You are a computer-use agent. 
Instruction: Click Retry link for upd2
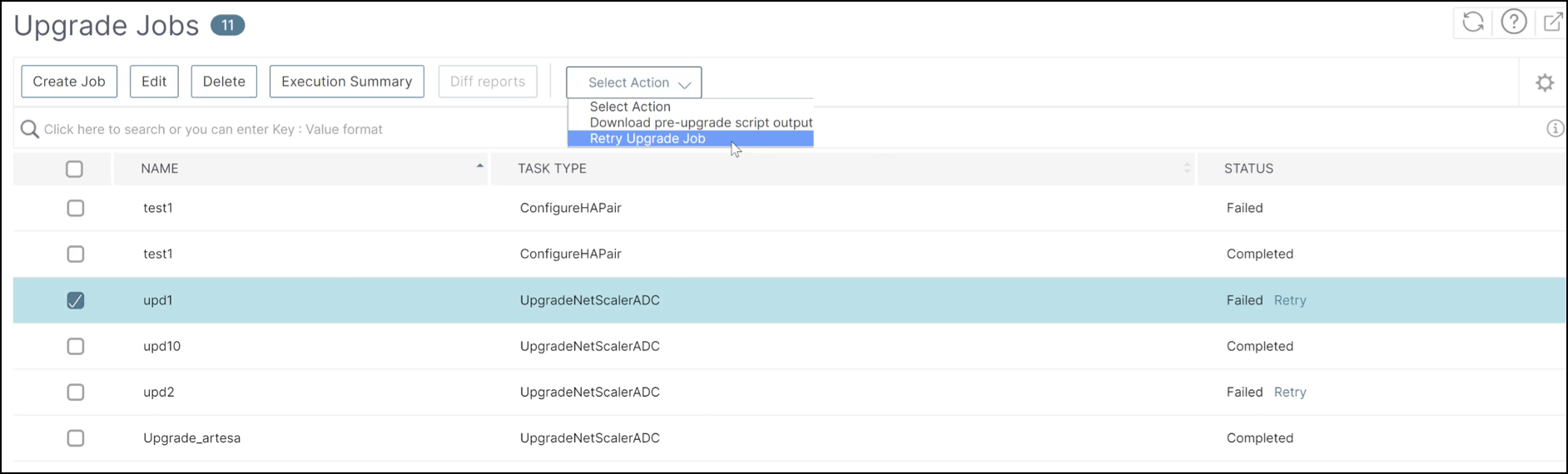[1290, 392]
